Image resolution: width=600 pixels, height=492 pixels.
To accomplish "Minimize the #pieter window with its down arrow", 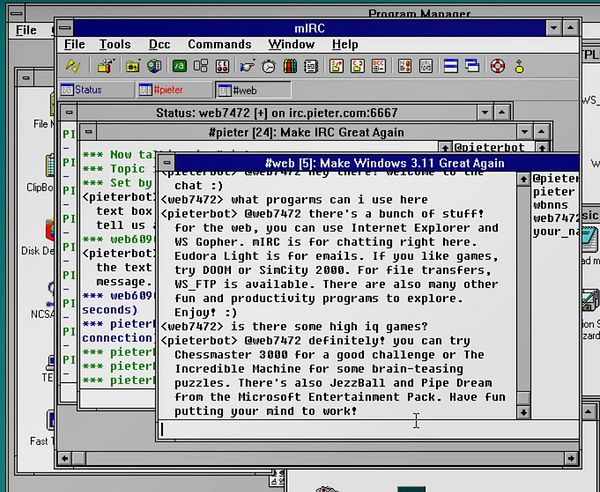I will tap(525, 132).
